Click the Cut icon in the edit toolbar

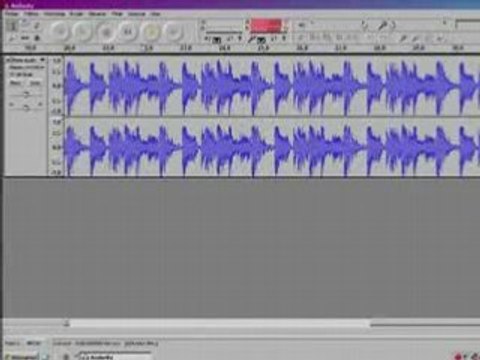(301, 38)
